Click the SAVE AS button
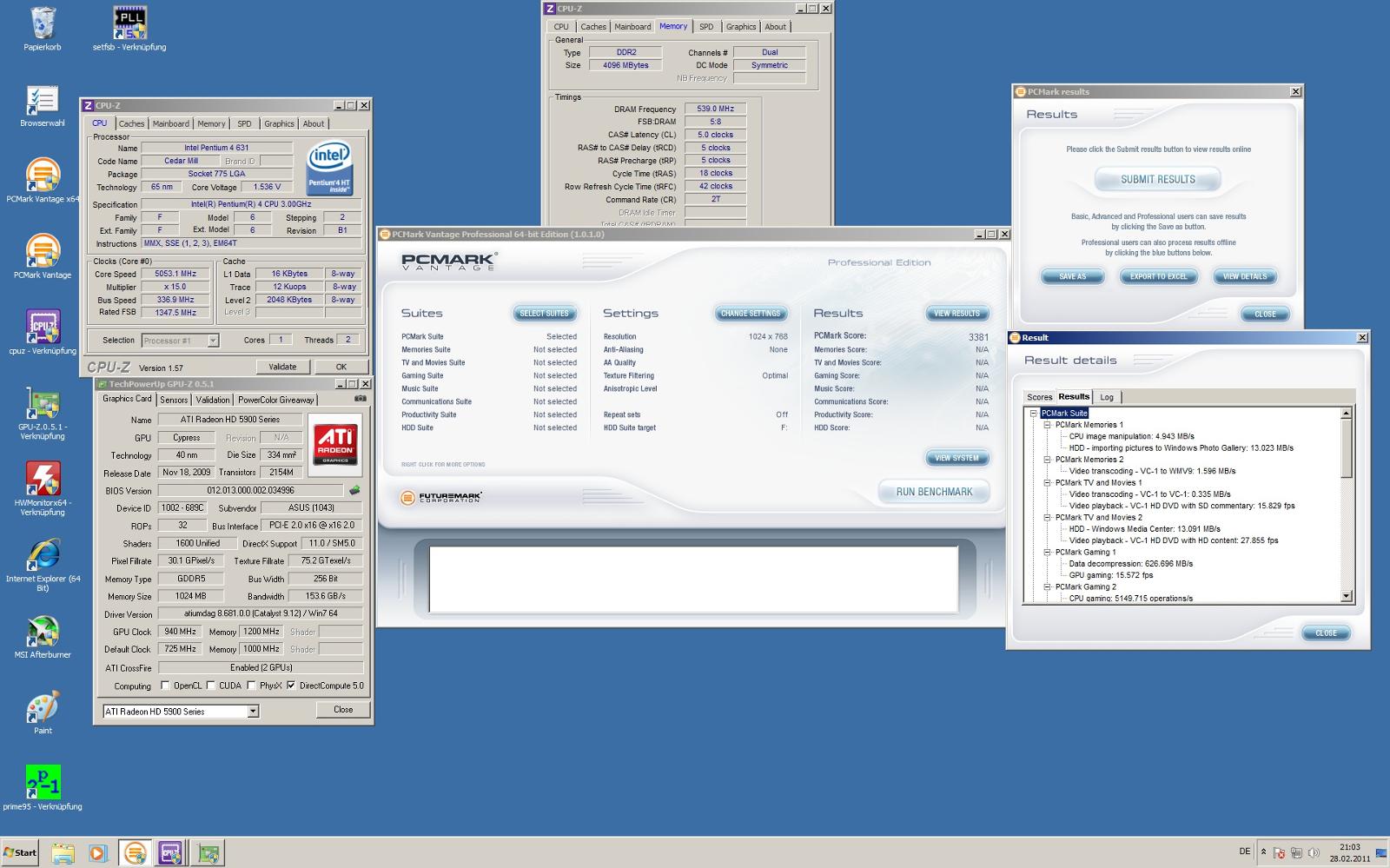 tap(1073, 276)
